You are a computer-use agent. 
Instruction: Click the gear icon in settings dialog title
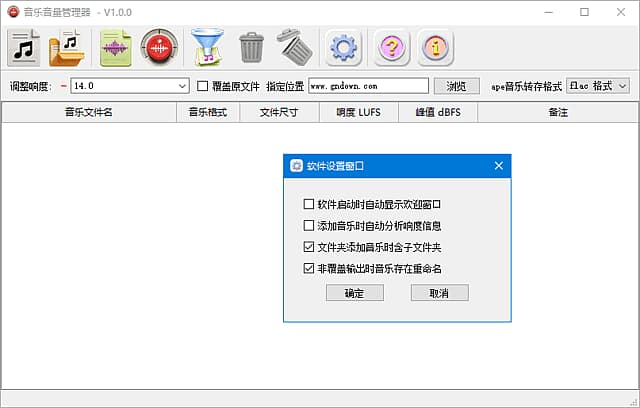(x=296, y=166)
